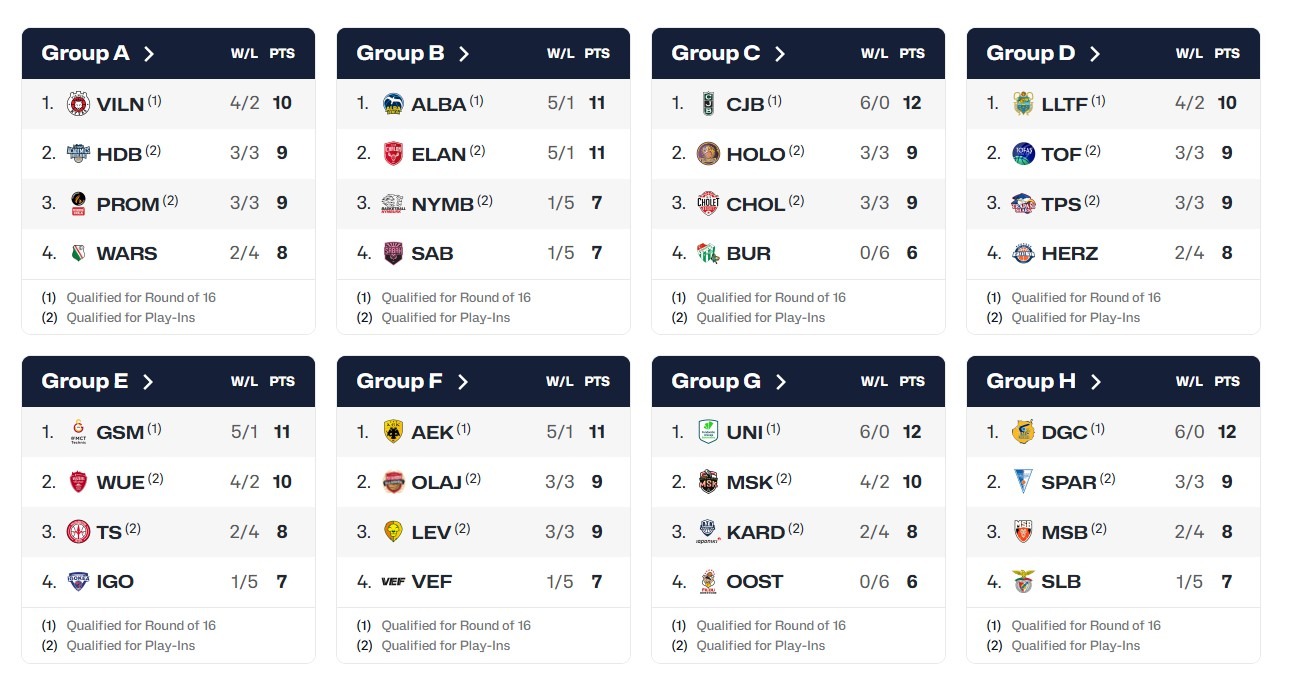Click the CHOL team logo in Group C
The width and height of the screenshot is (1297, 687).
pyautogui.click(x=708, y=203)
